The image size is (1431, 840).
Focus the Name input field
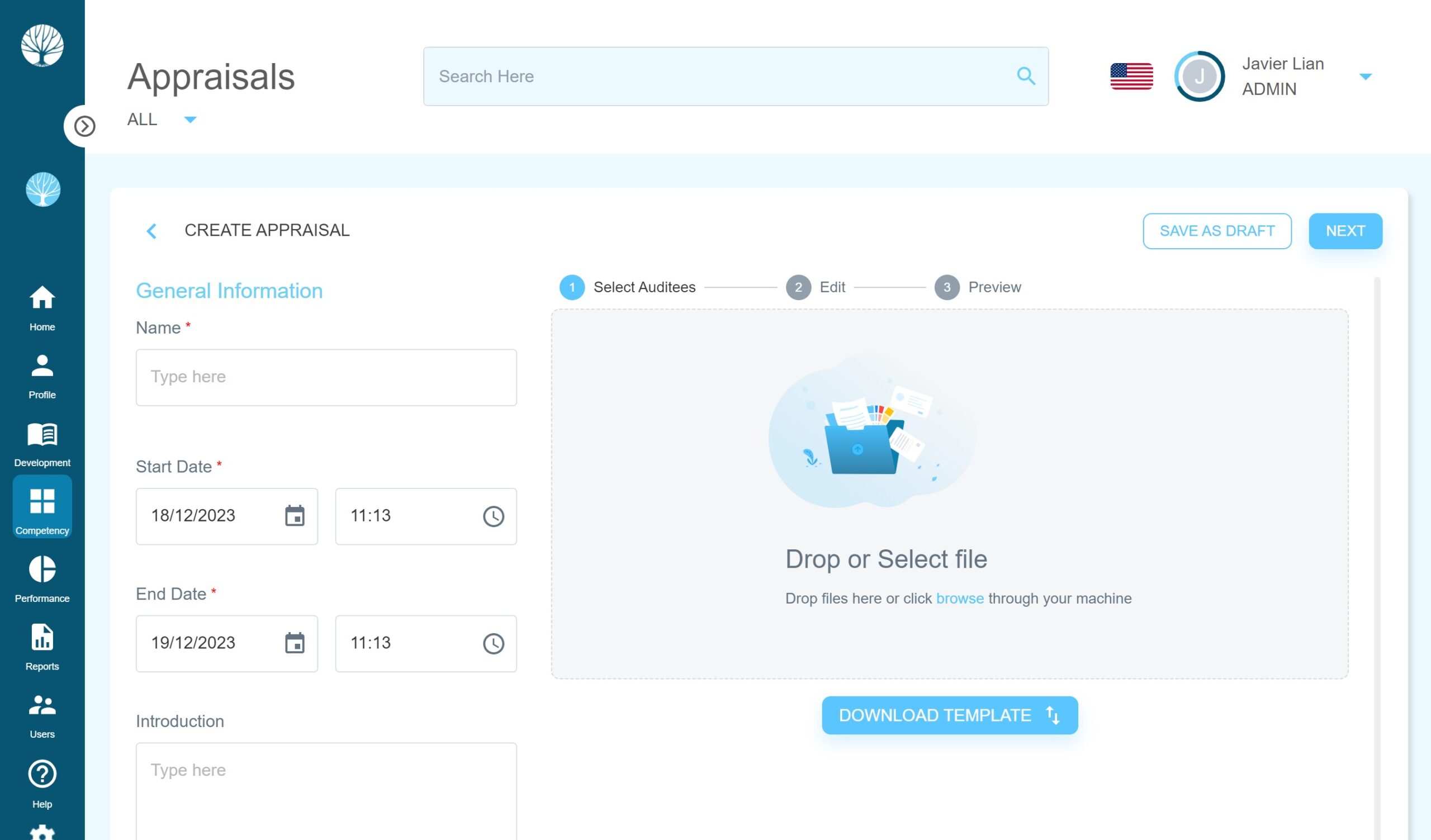click(x=326, y=377)
